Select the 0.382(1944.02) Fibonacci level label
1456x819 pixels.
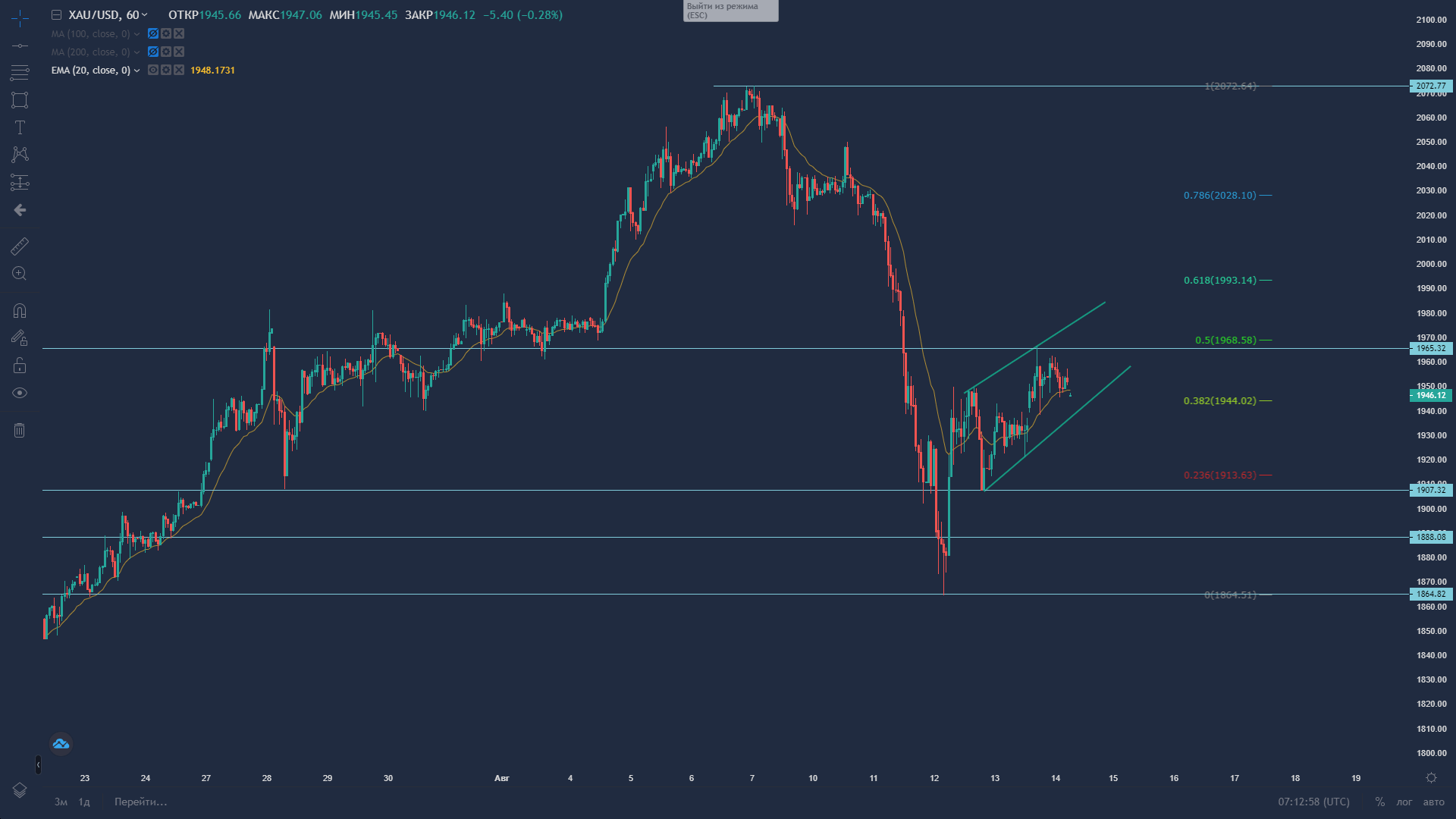pos(1219,401)
